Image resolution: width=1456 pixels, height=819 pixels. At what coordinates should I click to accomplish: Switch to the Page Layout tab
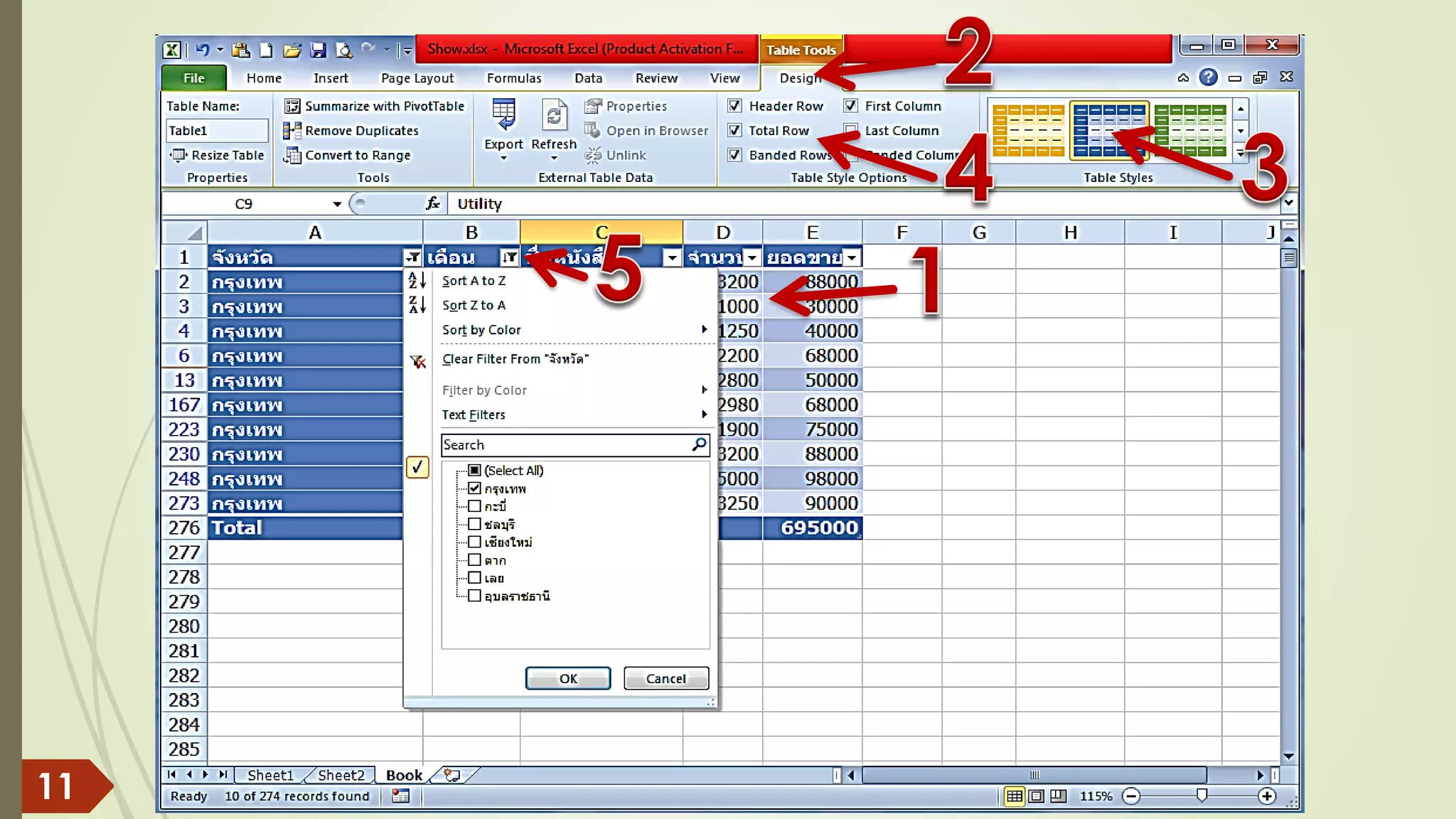point(417,78)
